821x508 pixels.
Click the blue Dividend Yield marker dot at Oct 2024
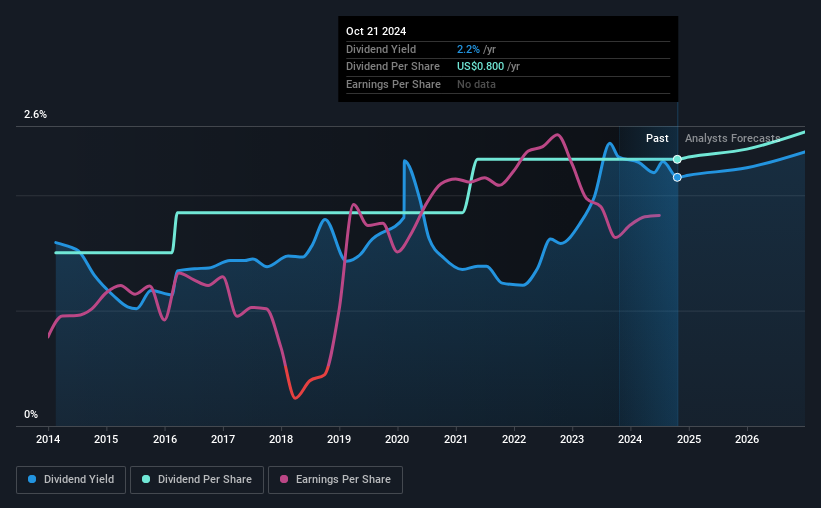point(677,177)
